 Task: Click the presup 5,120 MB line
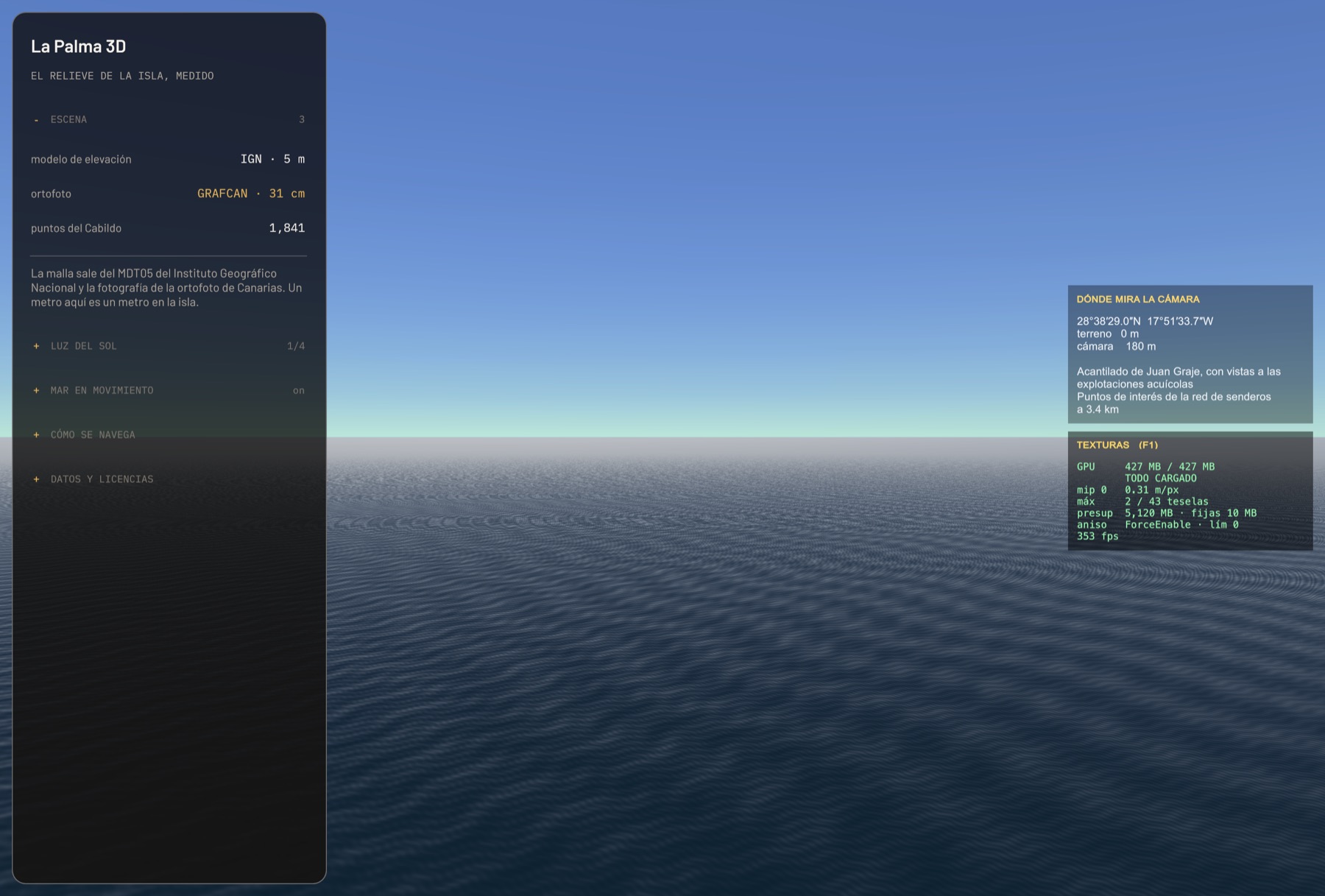tap(1166, 513)
